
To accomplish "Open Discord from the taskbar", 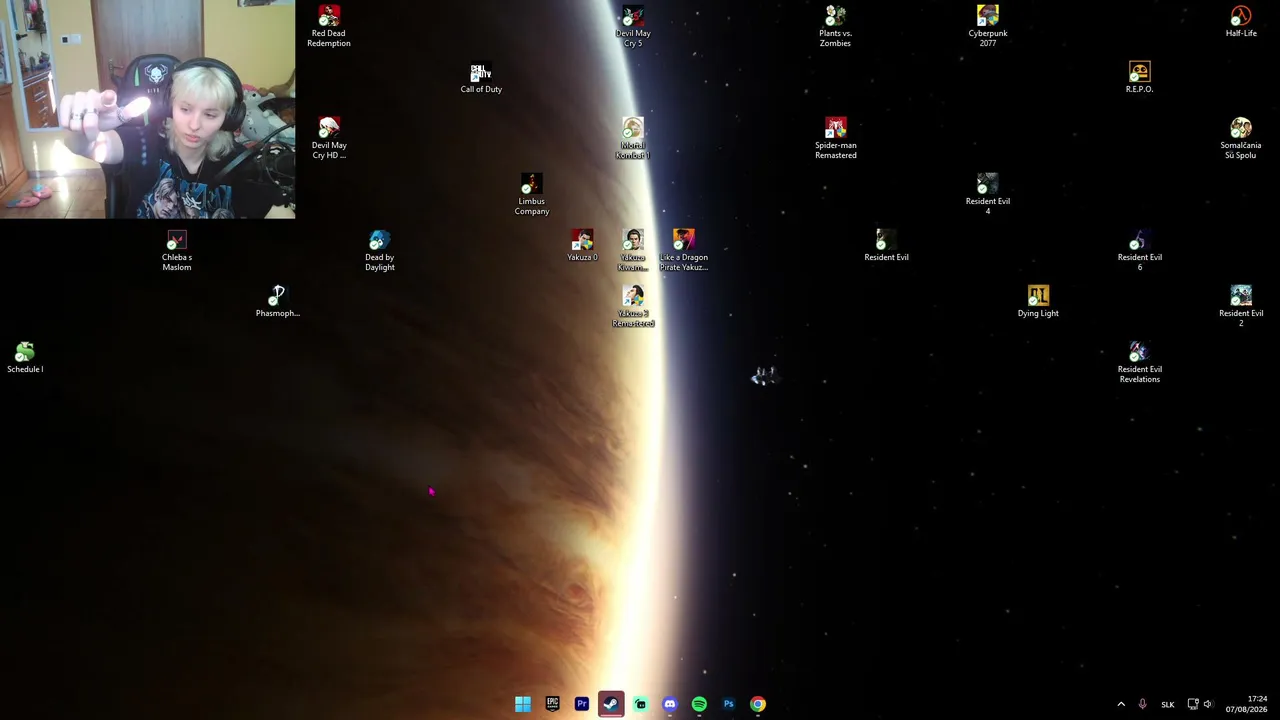I will click(x=670, y=704).
